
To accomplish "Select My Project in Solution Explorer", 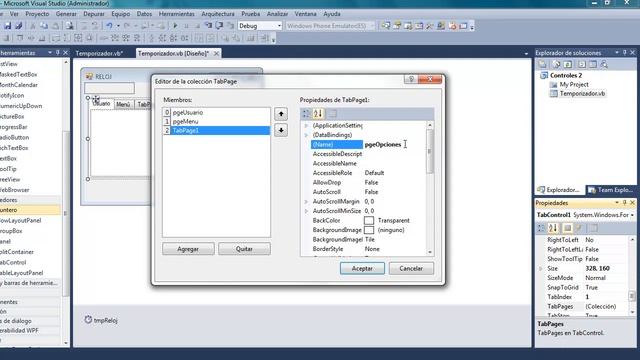I will coord(574,84).
